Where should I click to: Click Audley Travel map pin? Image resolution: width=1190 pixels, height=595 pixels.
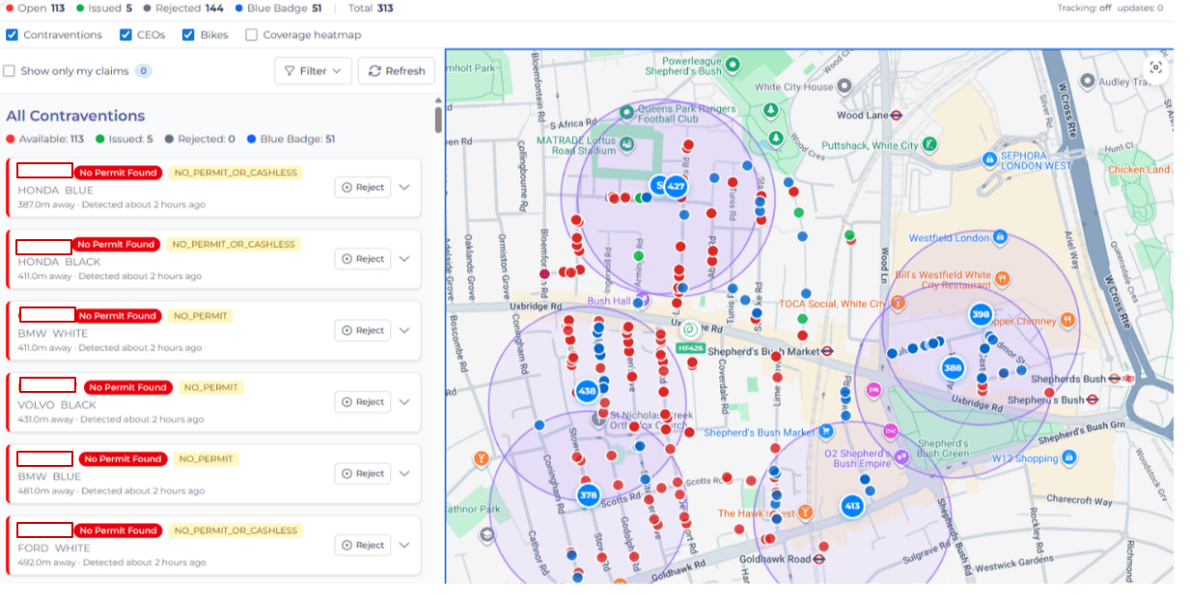coord(1088,81)
